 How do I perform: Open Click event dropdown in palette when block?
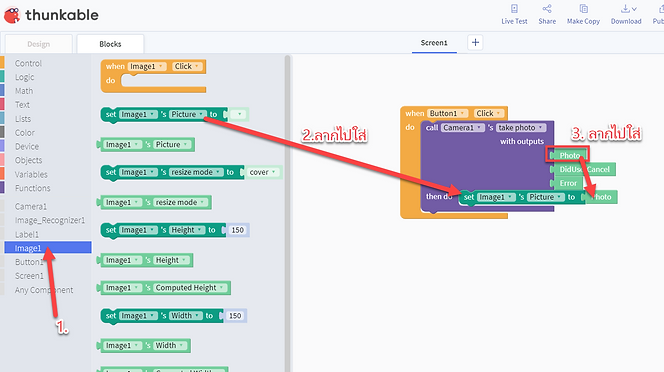(x=187, y=66)
